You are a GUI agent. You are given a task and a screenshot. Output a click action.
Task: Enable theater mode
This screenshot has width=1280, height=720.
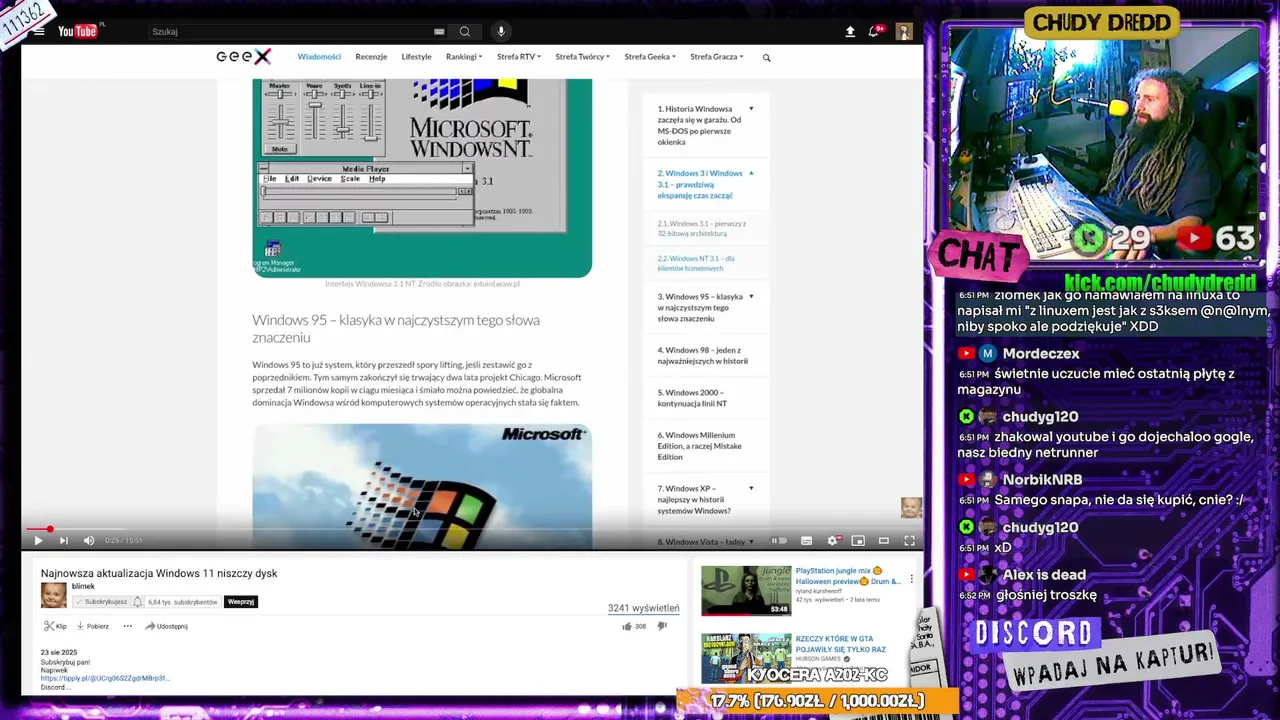pyautogui.click(x=884, y=541)
